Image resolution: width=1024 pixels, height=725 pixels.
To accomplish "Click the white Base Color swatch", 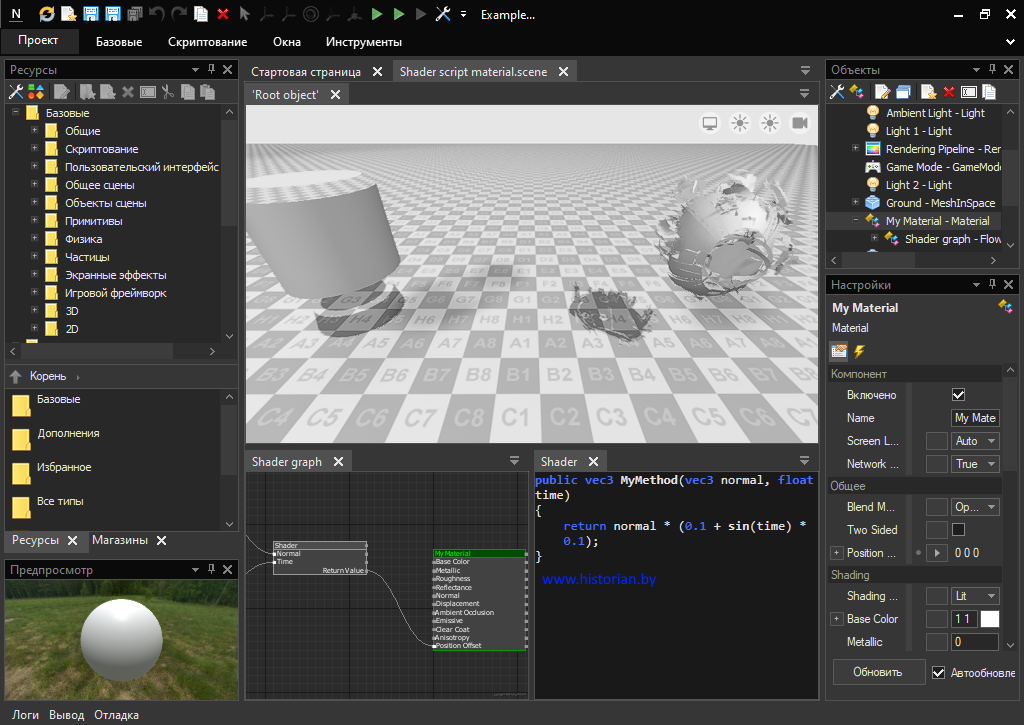I will (989, 619).
